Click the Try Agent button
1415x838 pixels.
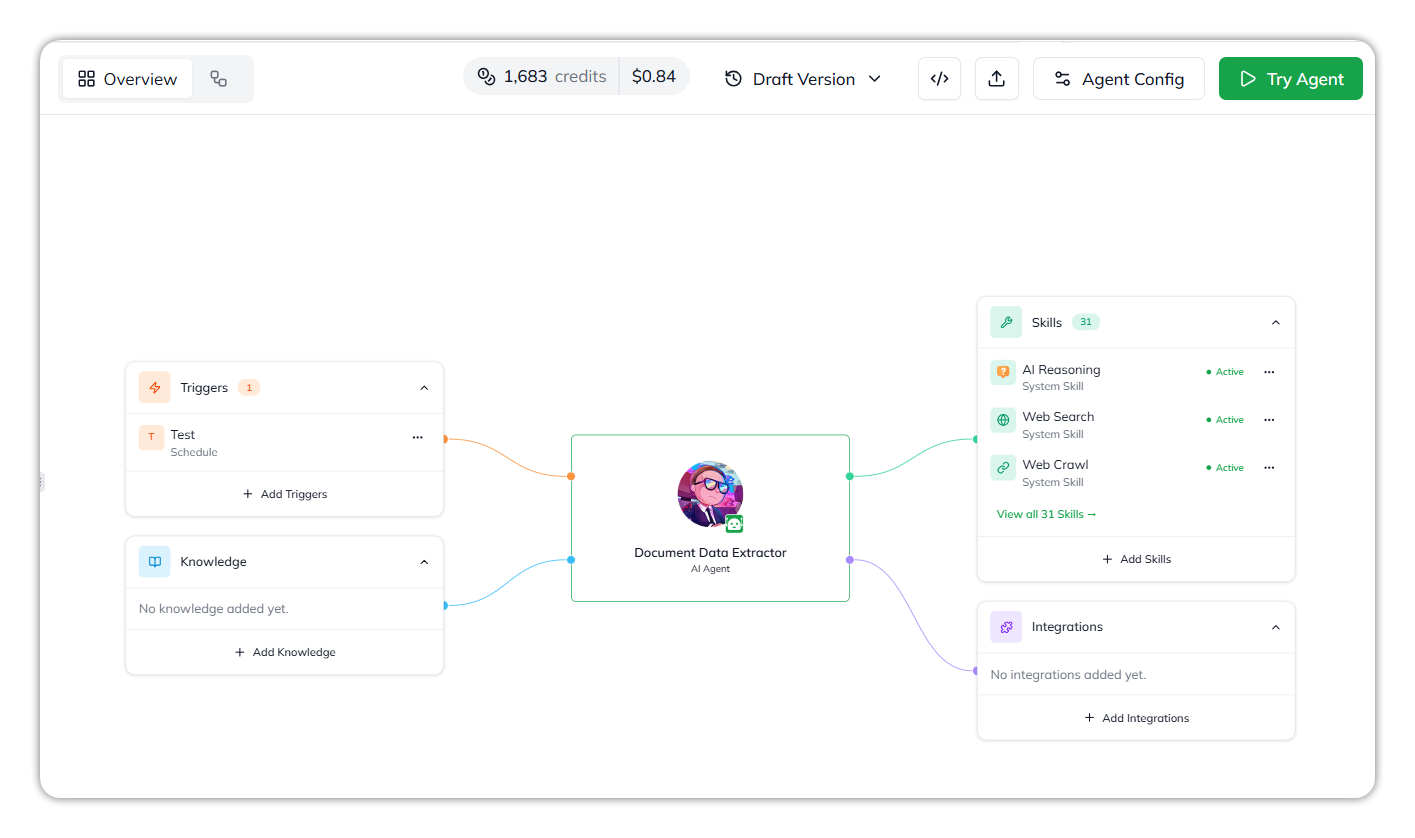pyautogui.click(x=1290, y=79)
